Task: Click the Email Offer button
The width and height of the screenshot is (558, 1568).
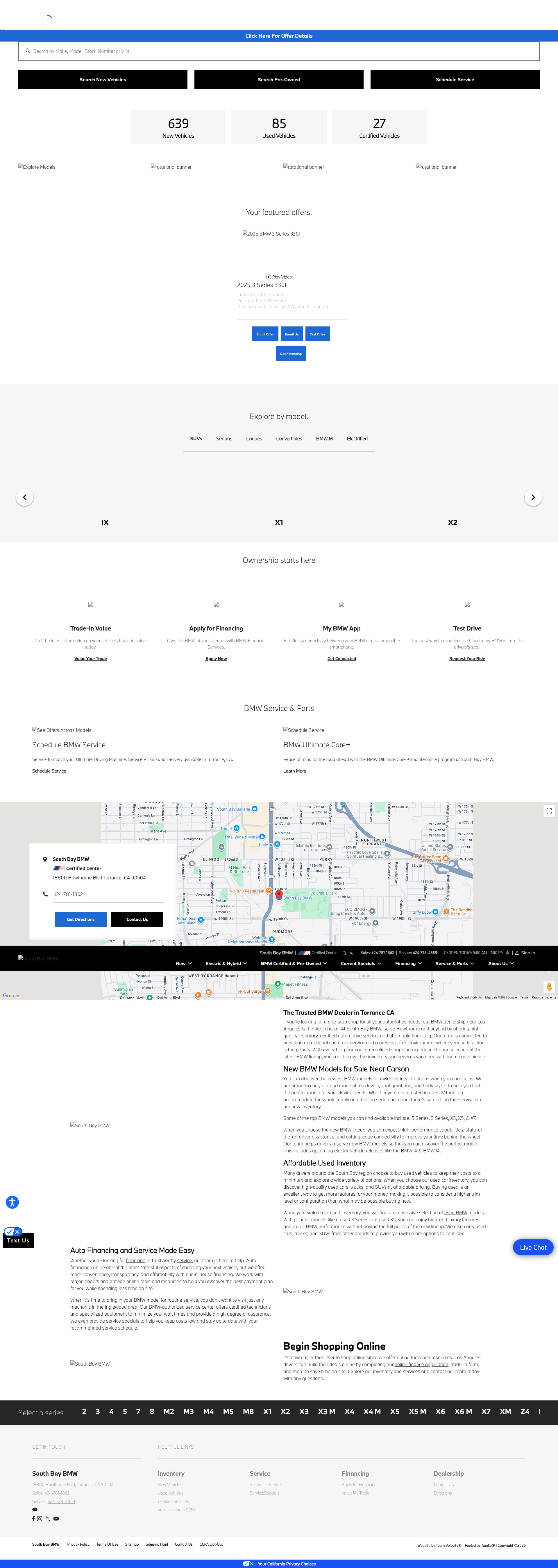Action: [x=265, y=334]
